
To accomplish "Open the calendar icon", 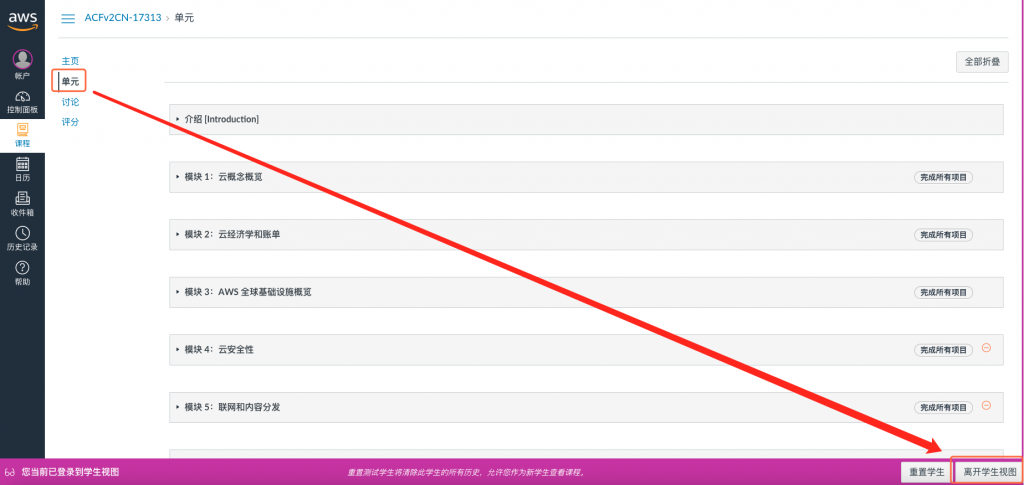I will pyautogui.click(x=22, y=164).
